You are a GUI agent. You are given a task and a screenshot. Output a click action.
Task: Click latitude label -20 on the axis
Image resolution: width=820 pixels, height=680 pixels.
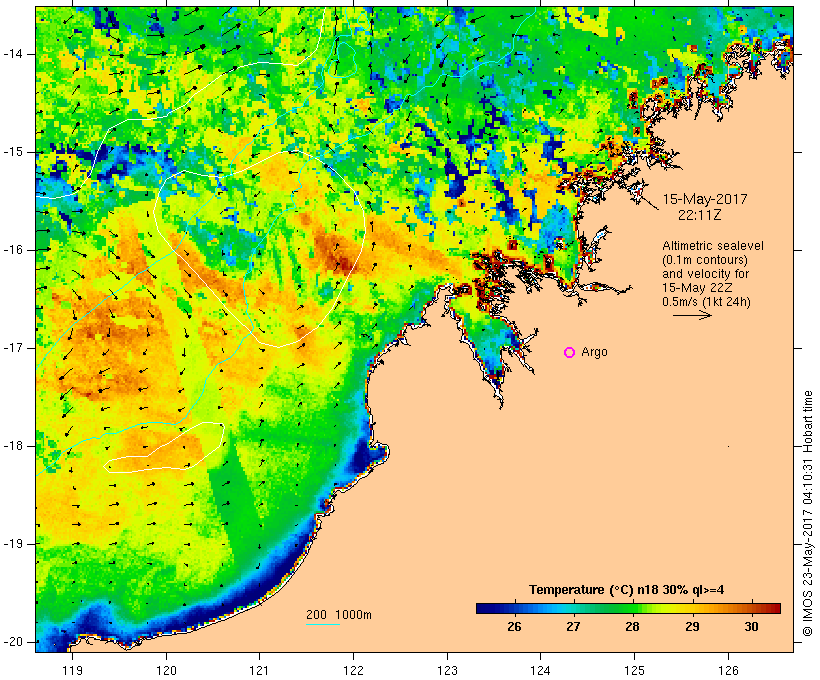12,642
